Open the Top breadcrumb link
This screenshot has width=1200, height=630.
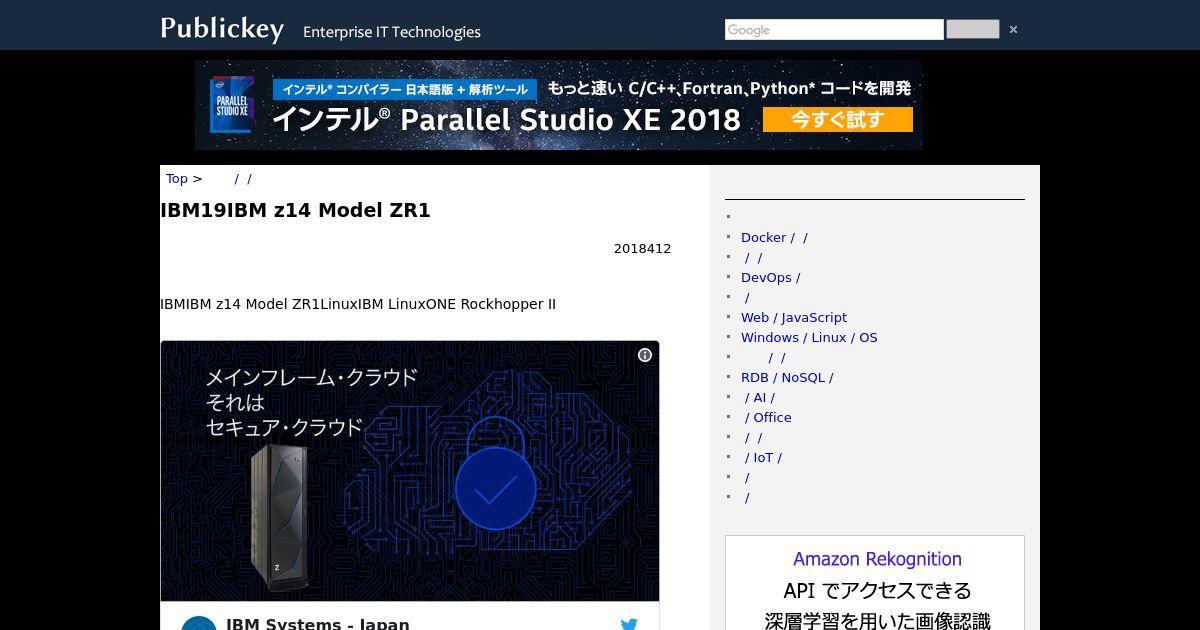[177, 179]
